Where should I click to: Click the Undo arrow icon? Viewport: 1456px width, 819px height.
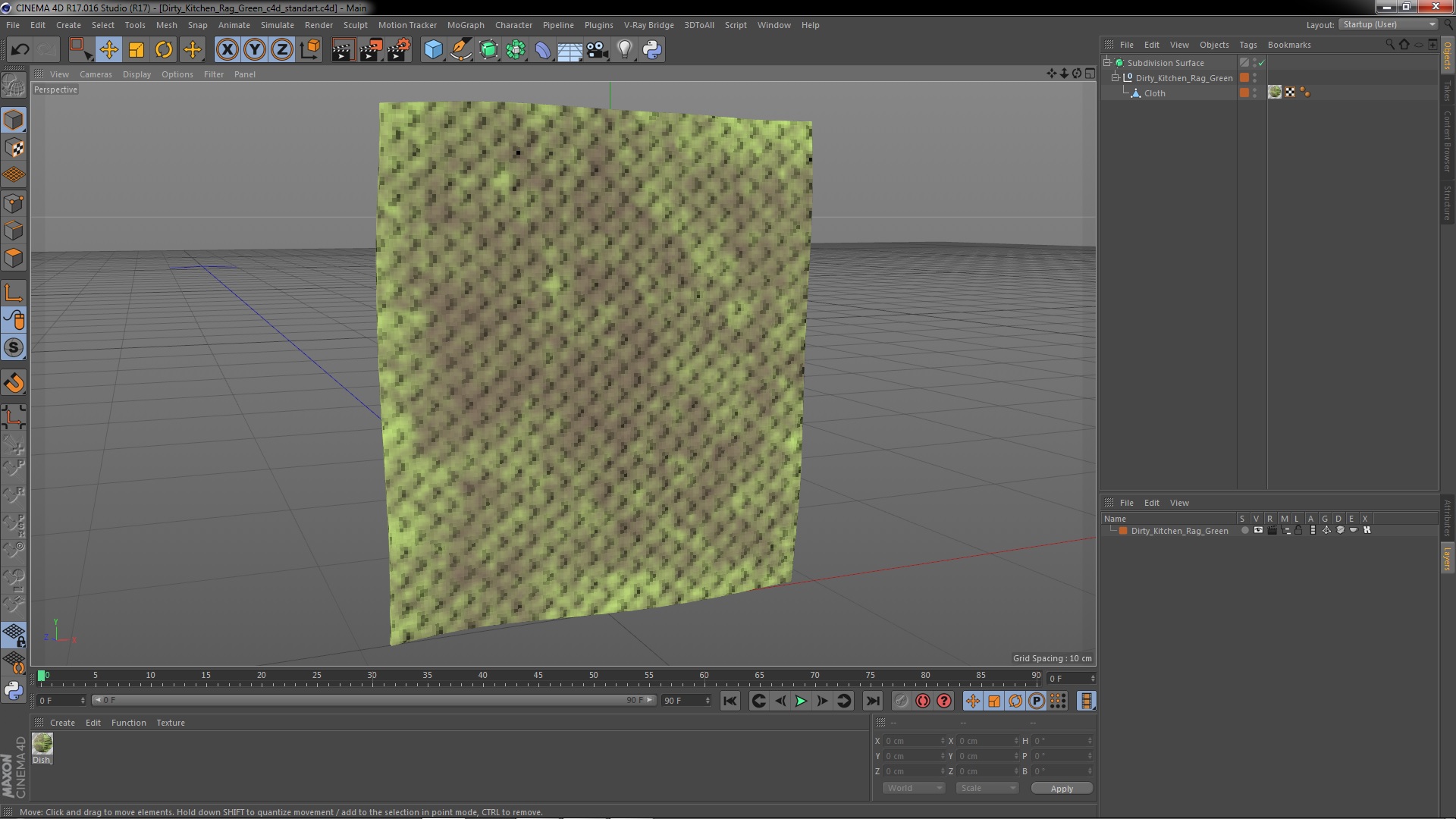click(x=20, y=50)
